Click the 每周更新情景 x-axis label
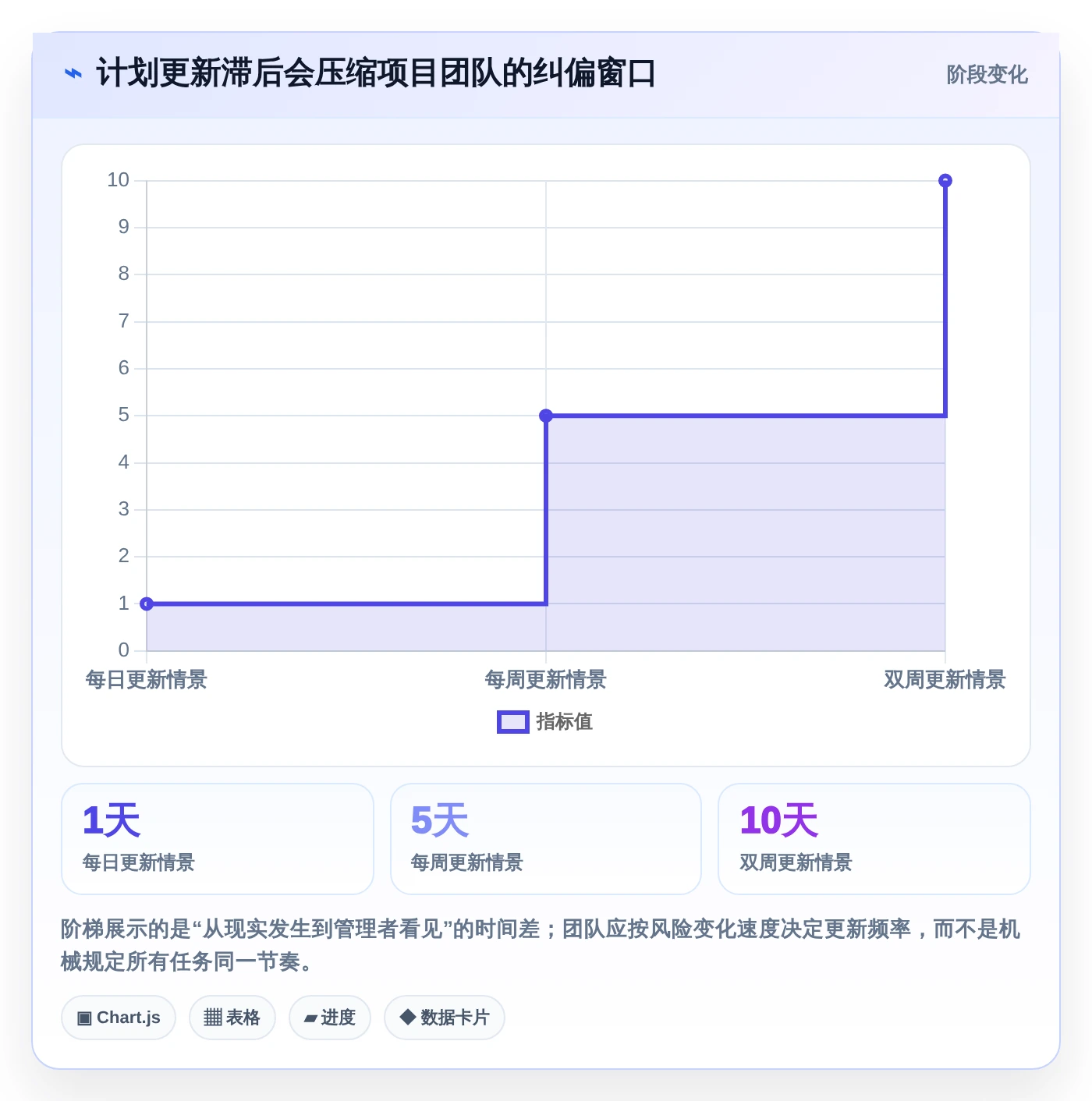 click(x=546, y=680)
